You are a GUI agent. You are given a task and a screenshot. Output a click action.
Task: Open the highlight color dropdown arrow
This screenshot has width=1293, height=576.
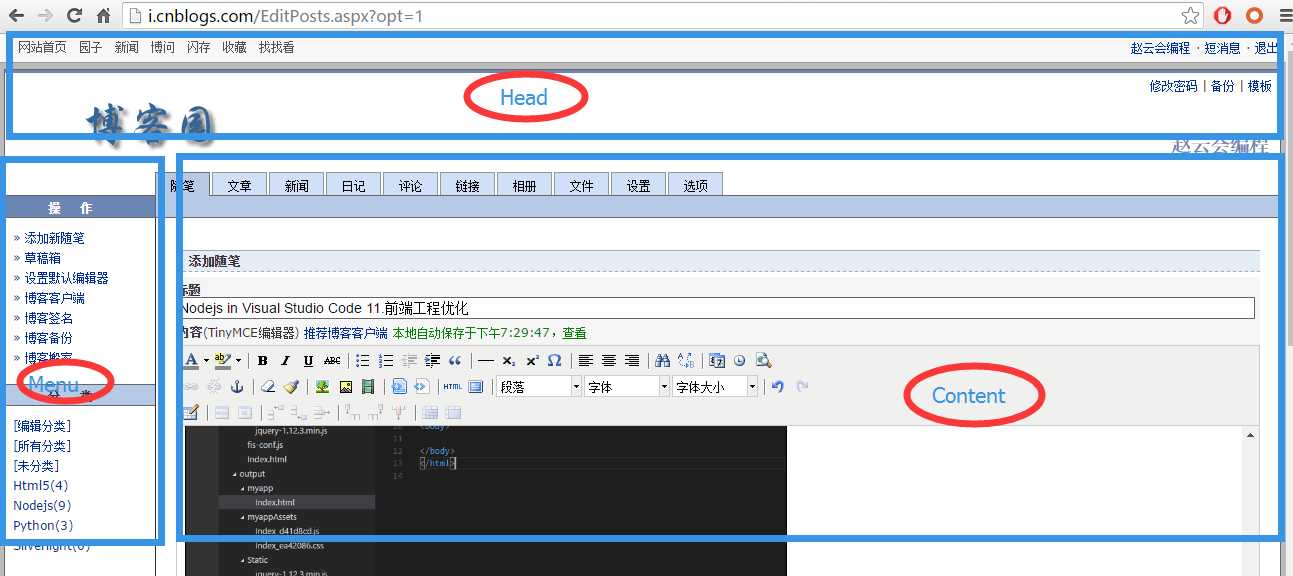238,360
